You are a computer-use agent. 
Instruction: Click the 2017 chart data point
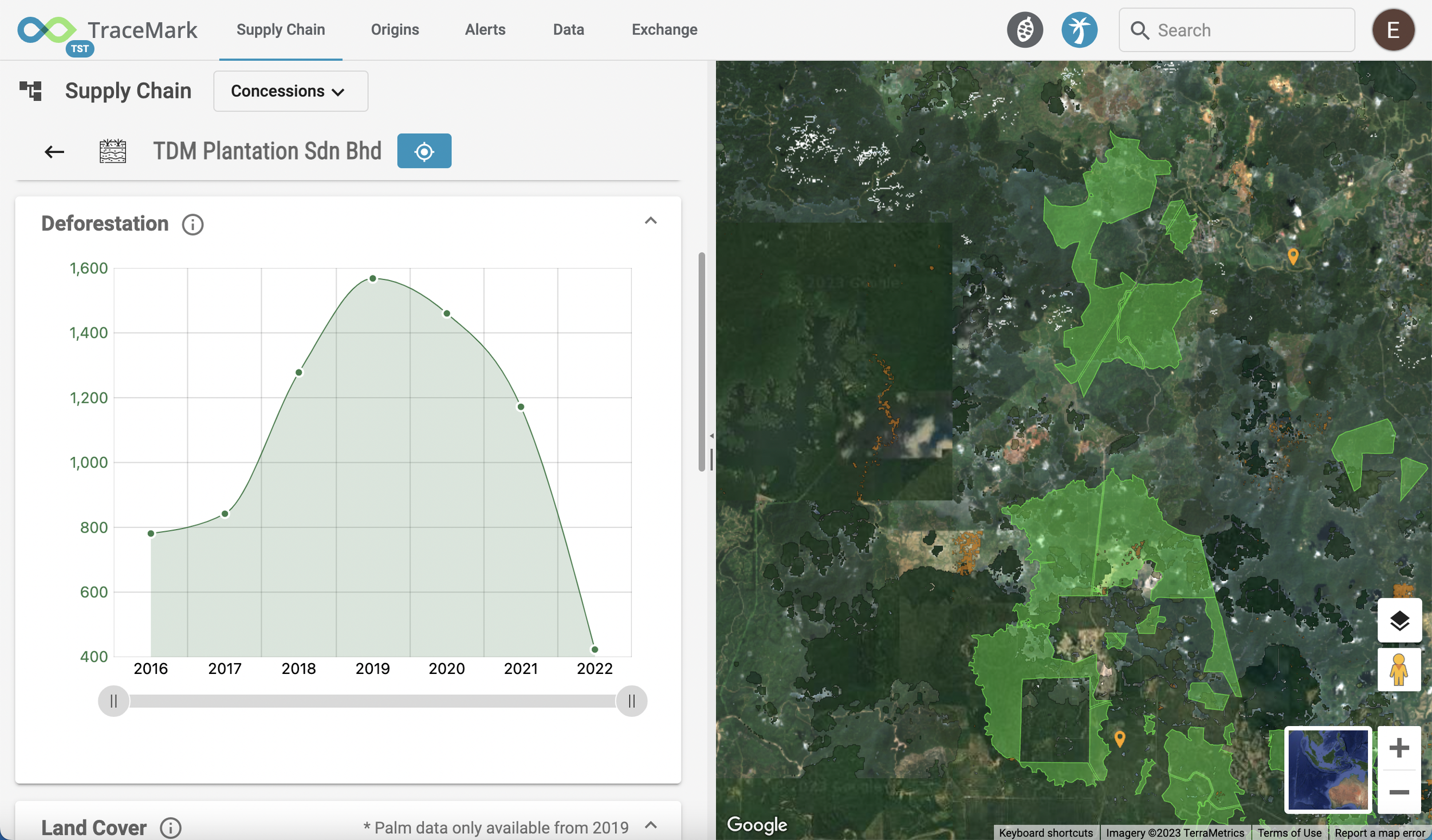coord(225,514)
